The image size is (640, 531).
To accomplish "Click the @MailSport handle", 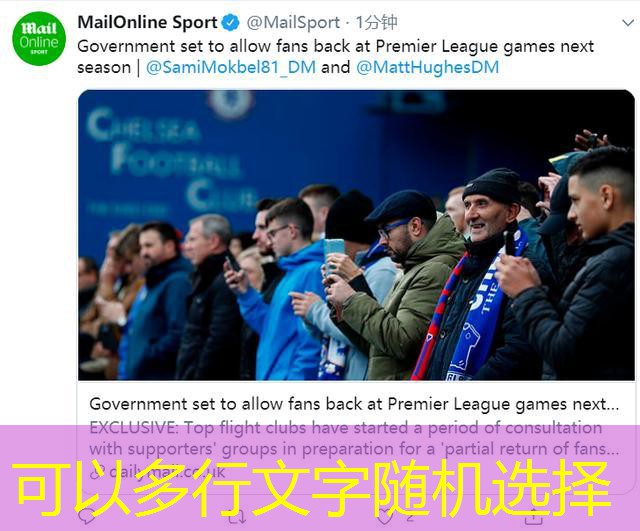I will coord(293,22).
